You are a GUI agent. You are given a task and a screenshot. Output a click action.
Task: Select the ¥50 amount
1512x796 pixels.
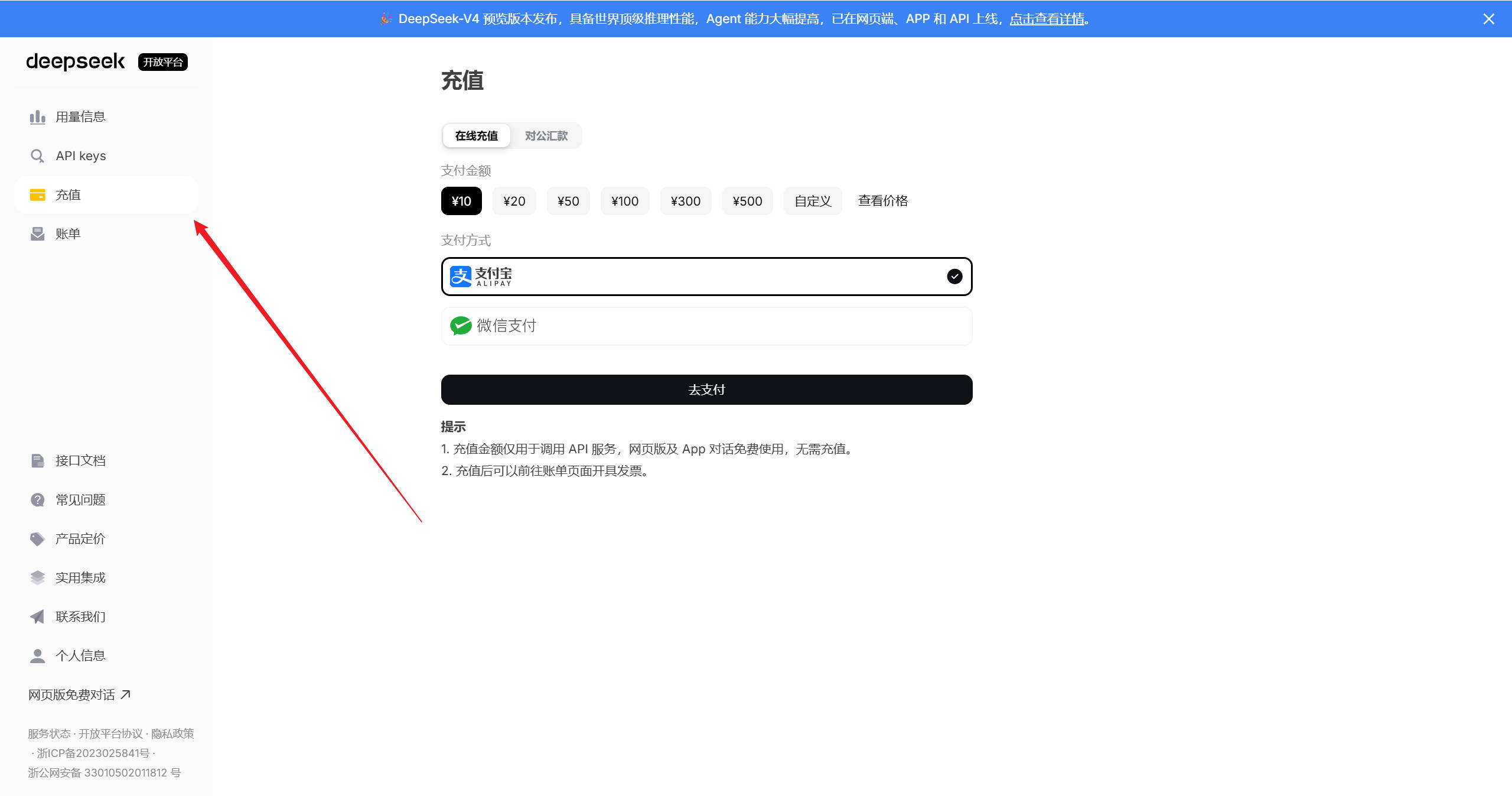pos(568,202)
